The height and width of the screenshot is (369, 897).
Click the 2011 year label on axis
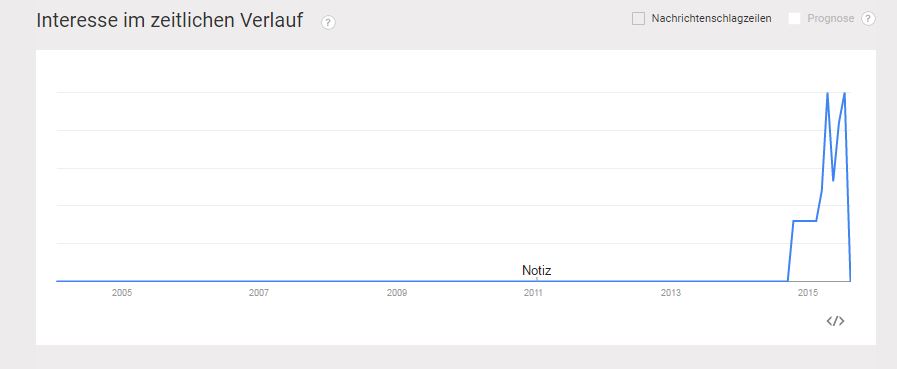(x=533, y=293)
